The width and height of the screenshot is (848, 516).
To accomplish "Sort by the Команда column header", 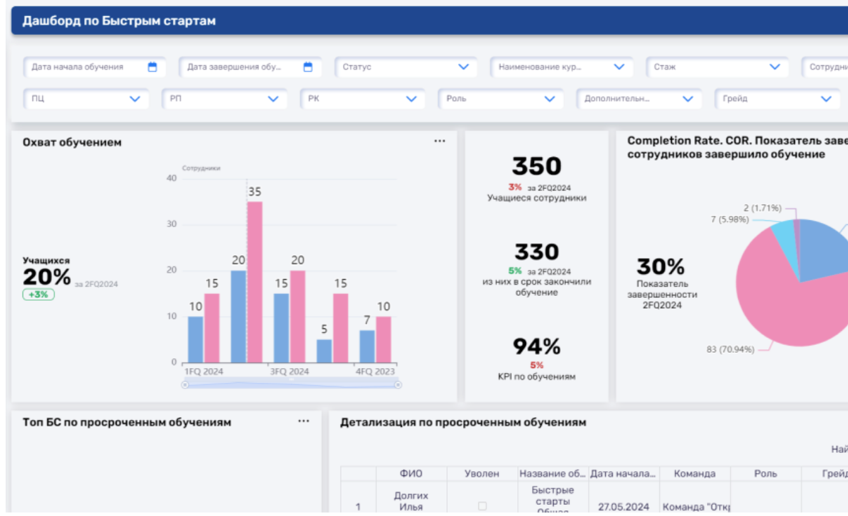I will coord(695,474).
